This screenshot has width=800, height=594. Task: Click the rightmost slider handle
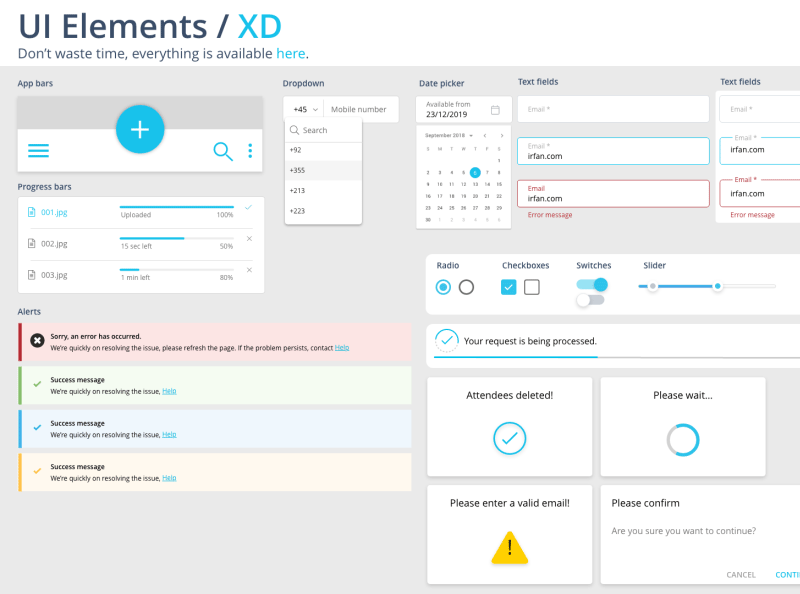coord(716,287)
